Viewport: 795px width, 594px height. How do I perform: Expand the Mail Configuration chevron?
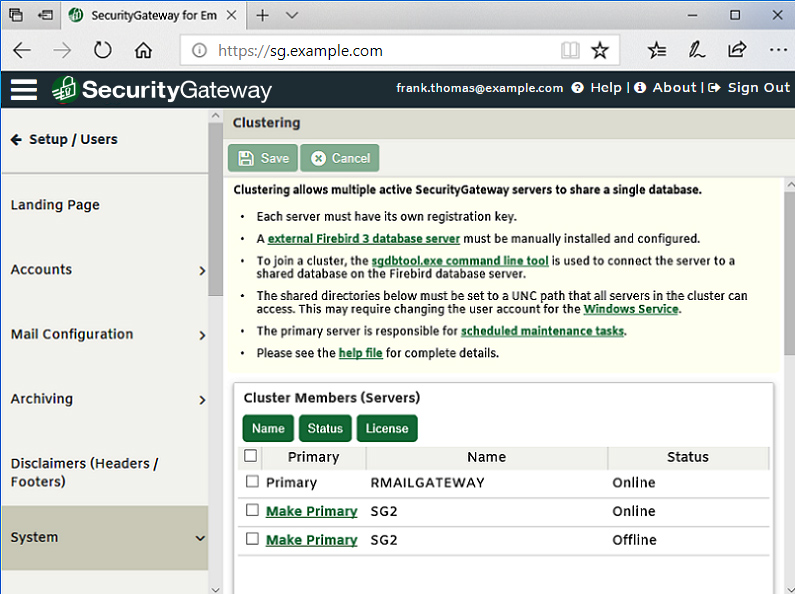click(x=202, y=336)
